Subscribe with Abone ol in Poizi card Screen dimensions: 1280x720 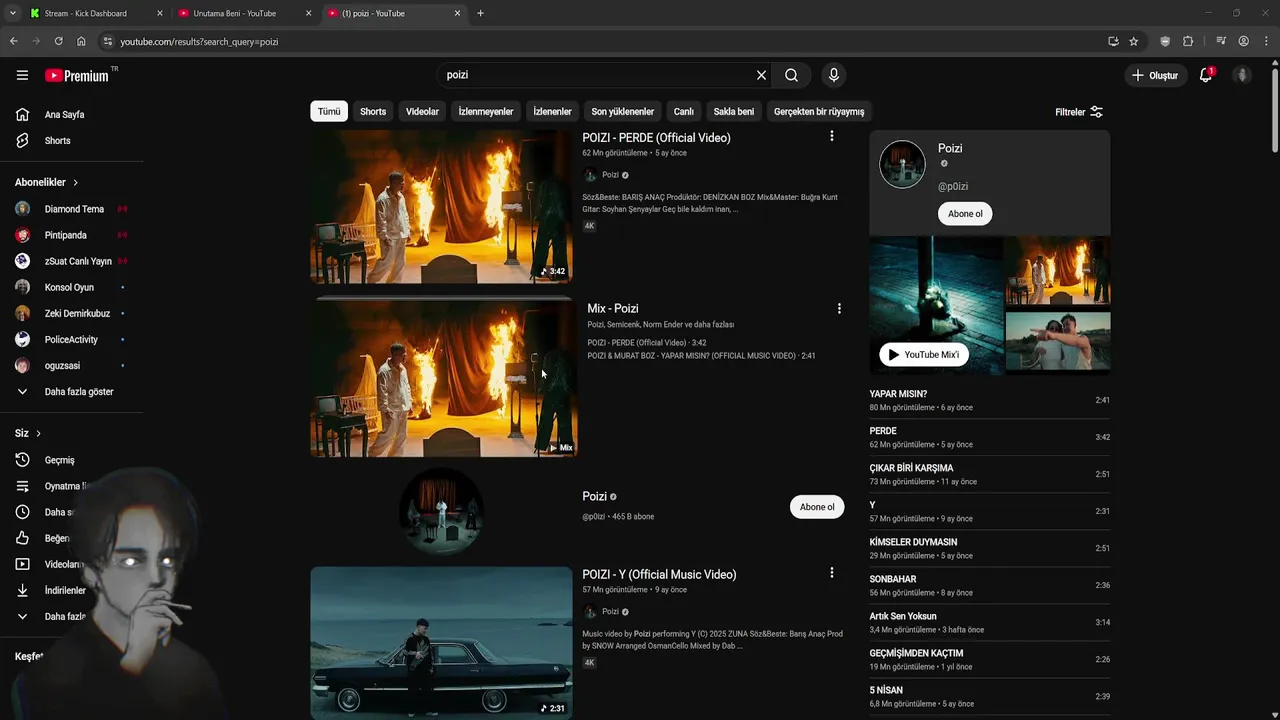coord(965,213)
